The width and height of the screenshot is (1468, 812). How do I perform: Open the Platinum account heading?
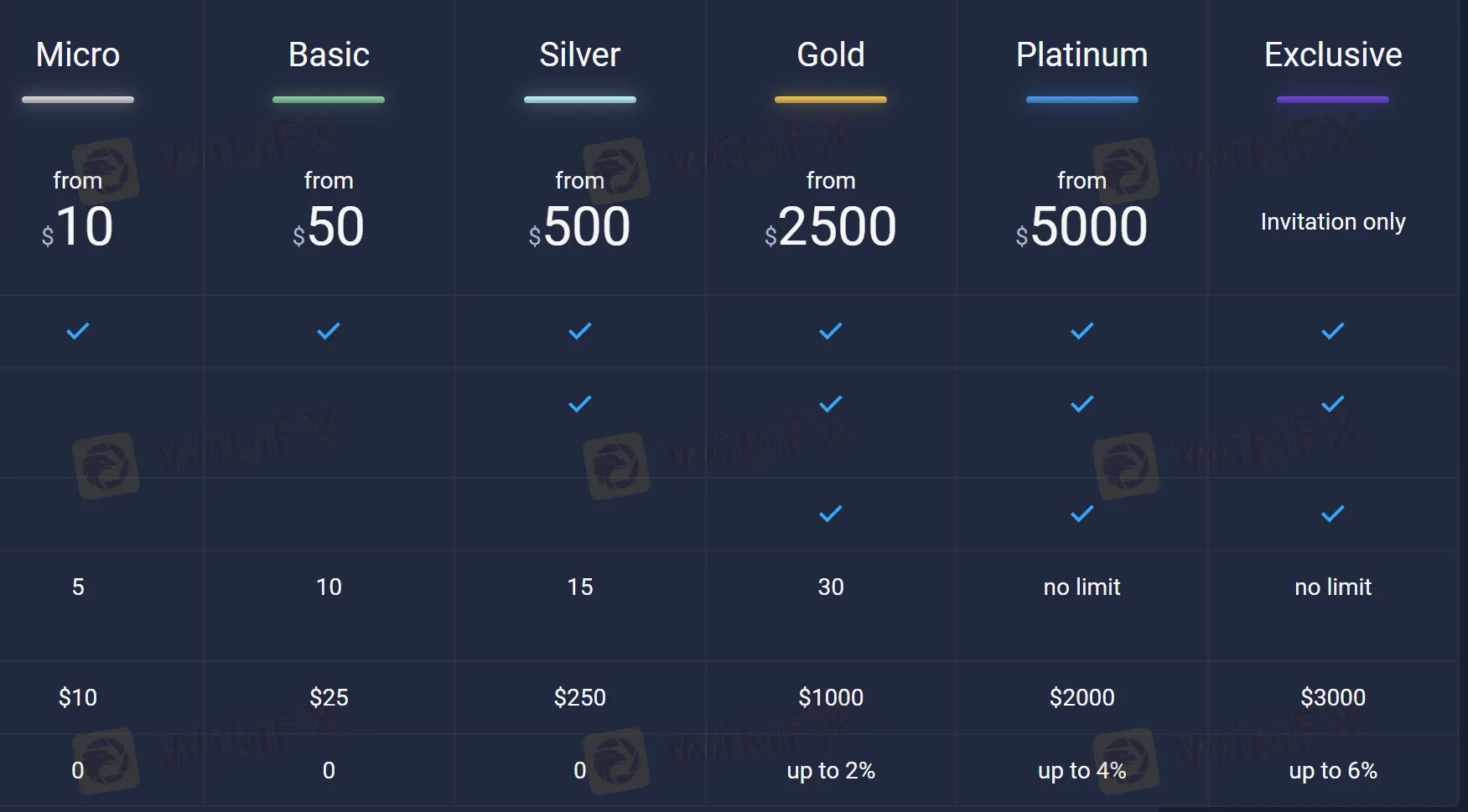[x=1082, y=55]
